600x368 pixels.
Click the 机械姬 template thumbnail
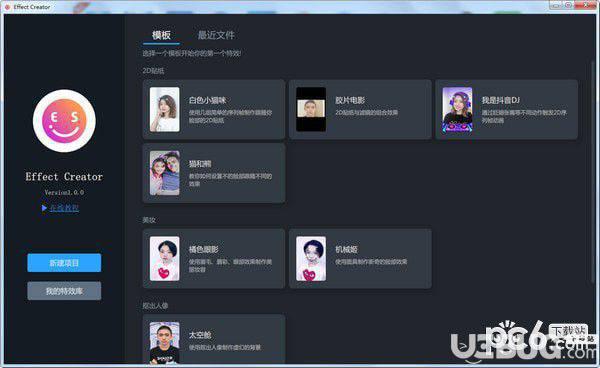pyautogui.click(x=311, y=259)
